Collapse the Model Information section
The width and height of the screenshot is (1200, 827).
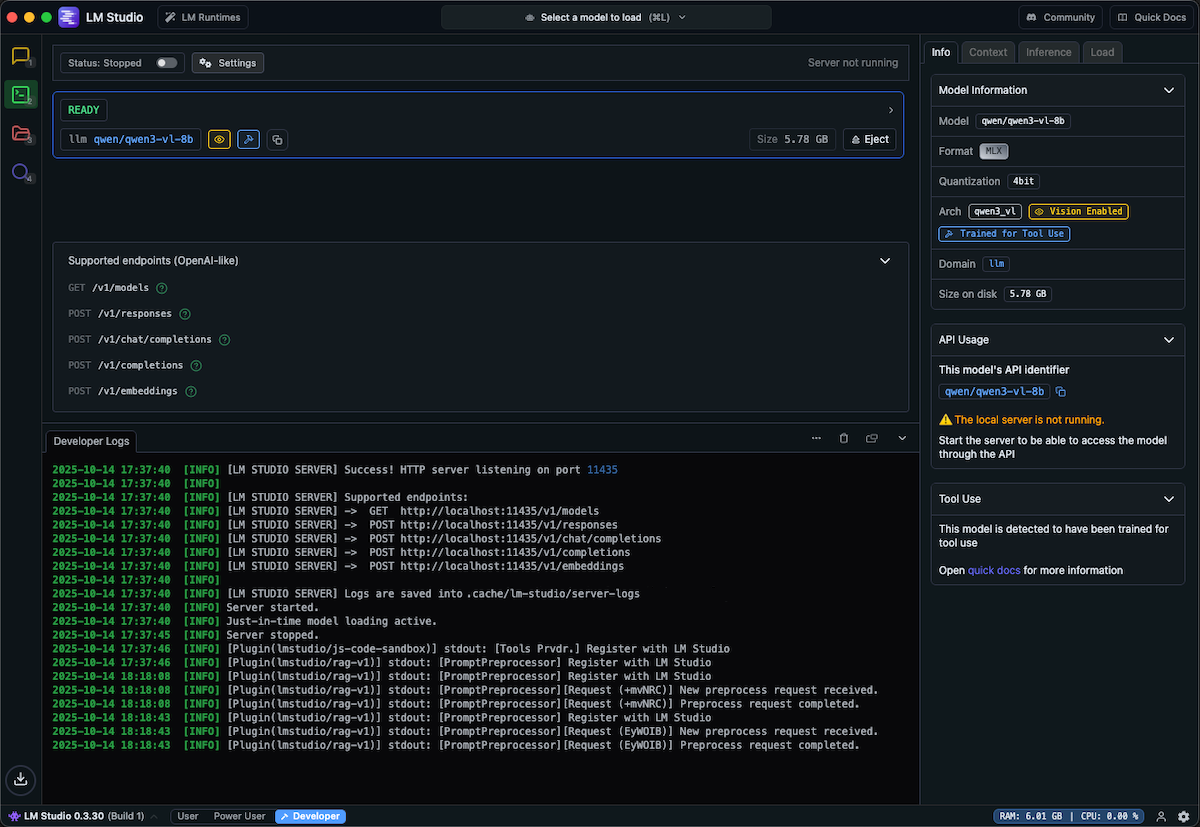click(1168, 89)
